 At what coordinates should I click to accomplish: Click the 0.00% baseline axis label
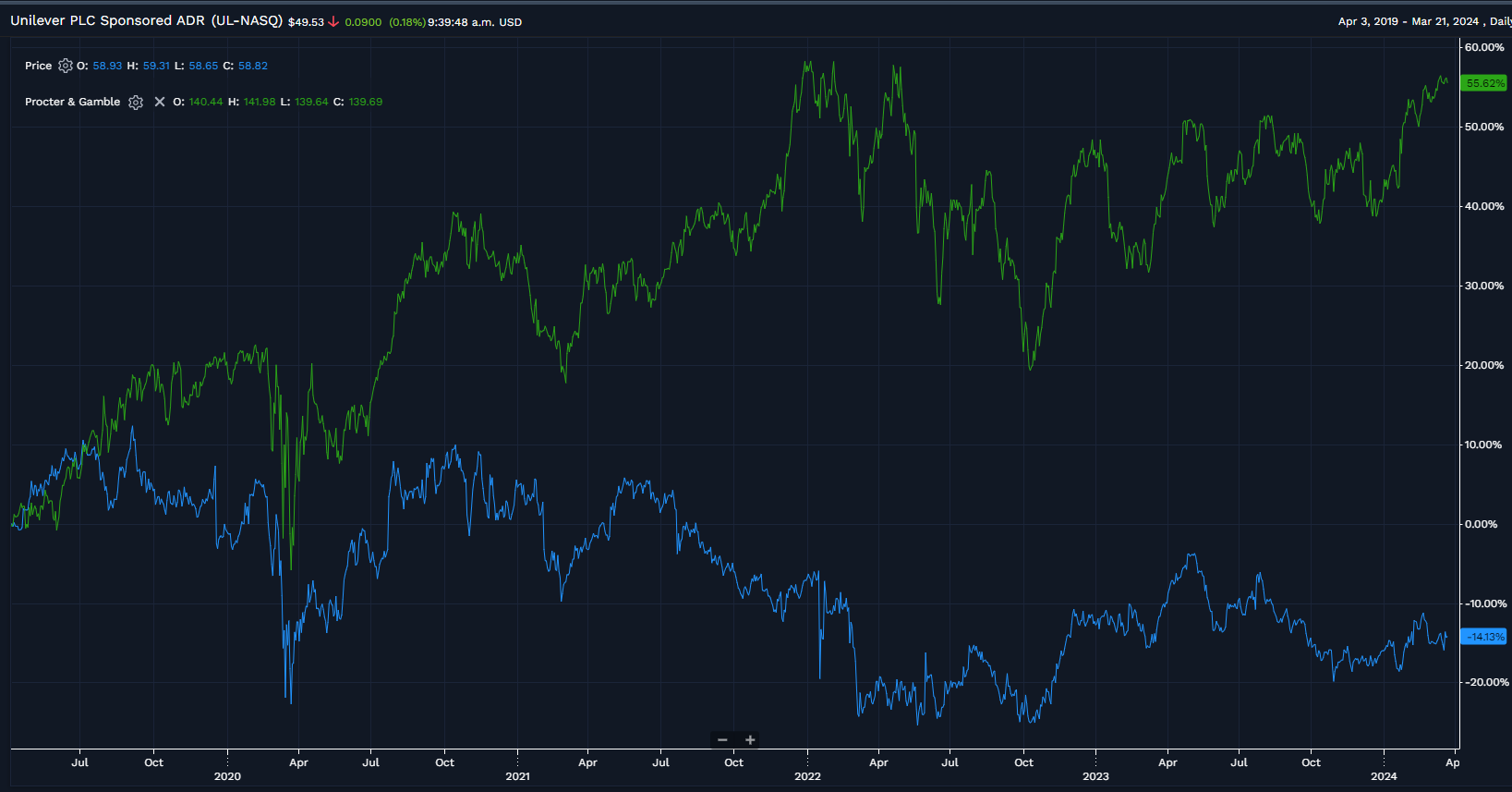tap(1482, 524)
